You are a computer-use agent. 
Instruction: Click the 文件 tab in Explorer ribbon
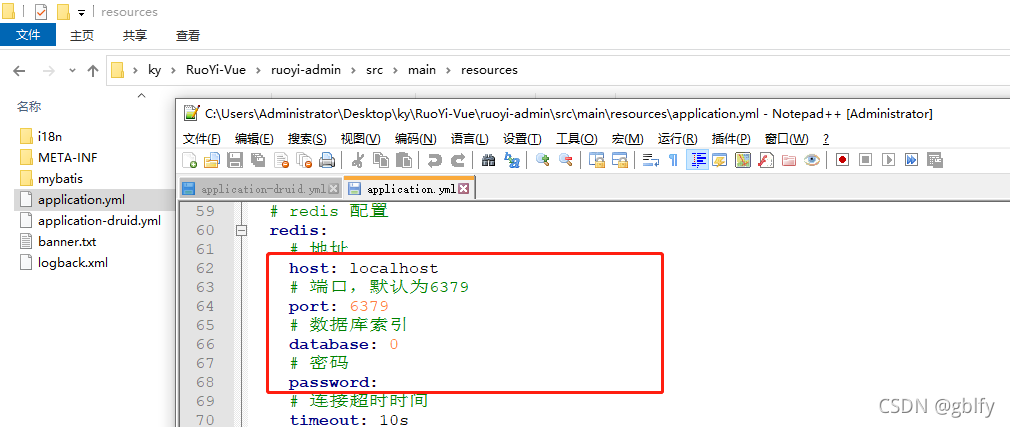tap(28, 35)
